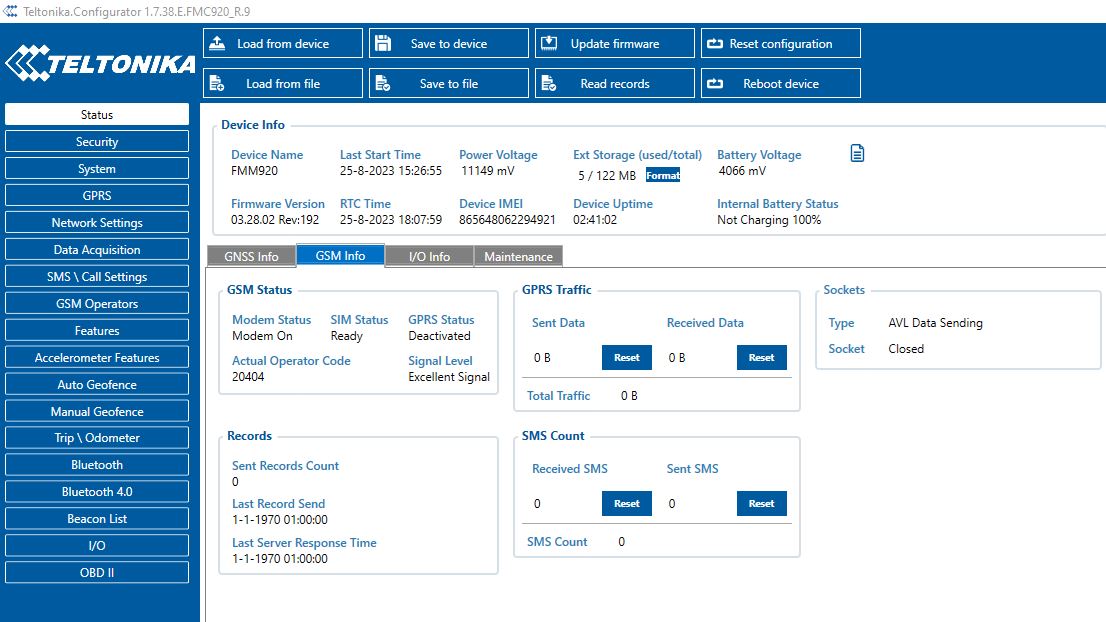The height and width of the screenshot is (622, 1106).
Task: Open Data Acquisition settings
Action: coord(97,249)
